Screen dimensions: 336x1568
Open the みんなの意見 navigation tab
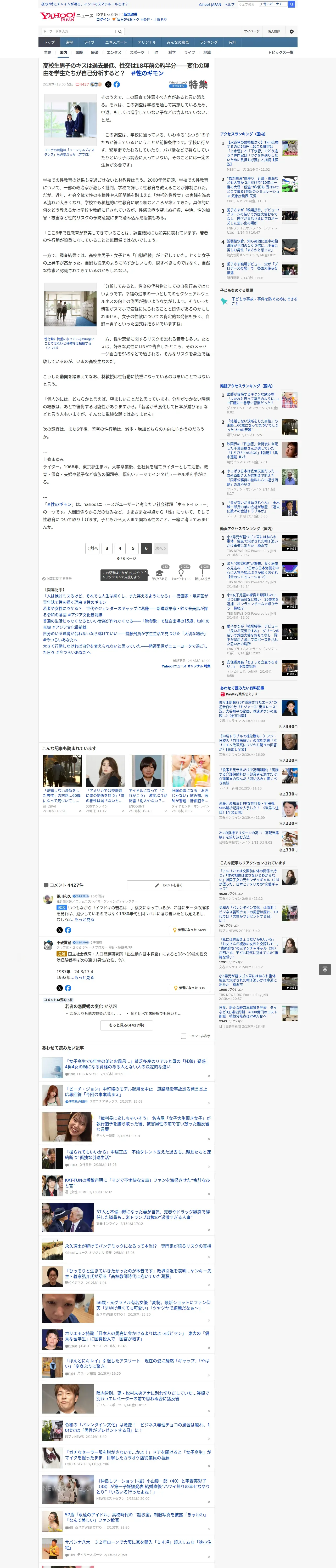tap(178, 43)
